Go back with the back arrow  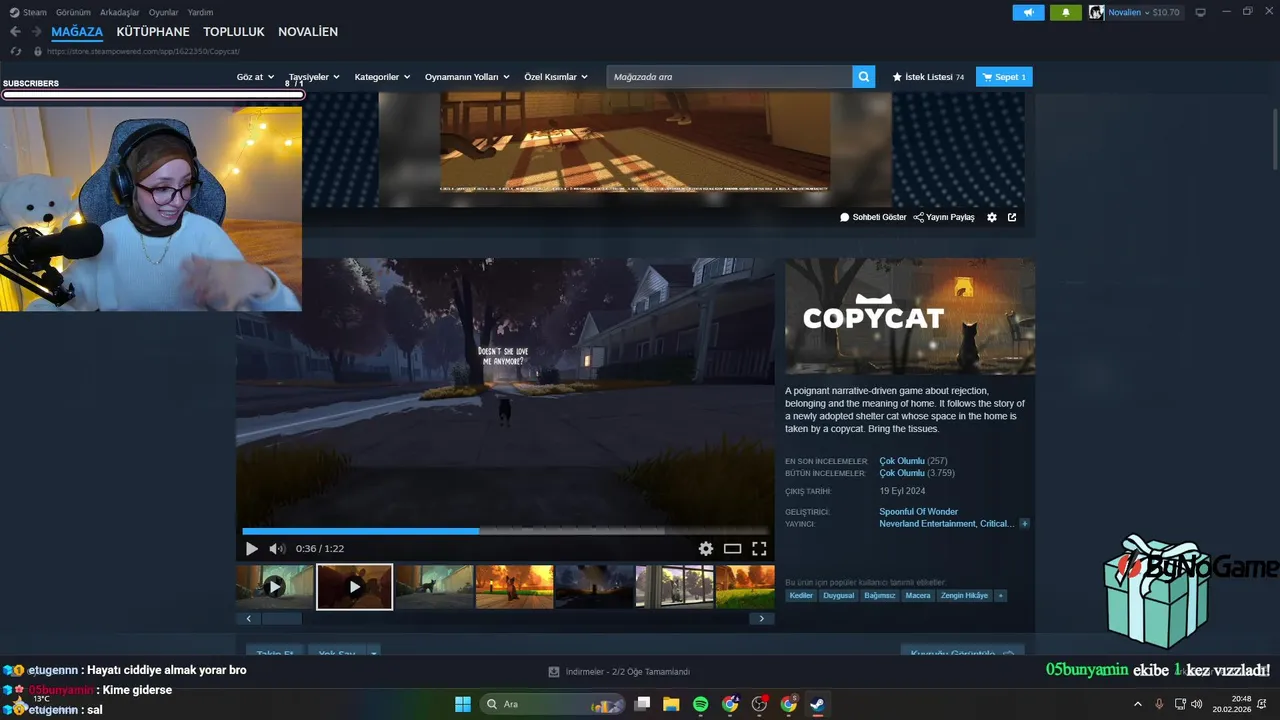pos(15,32)
